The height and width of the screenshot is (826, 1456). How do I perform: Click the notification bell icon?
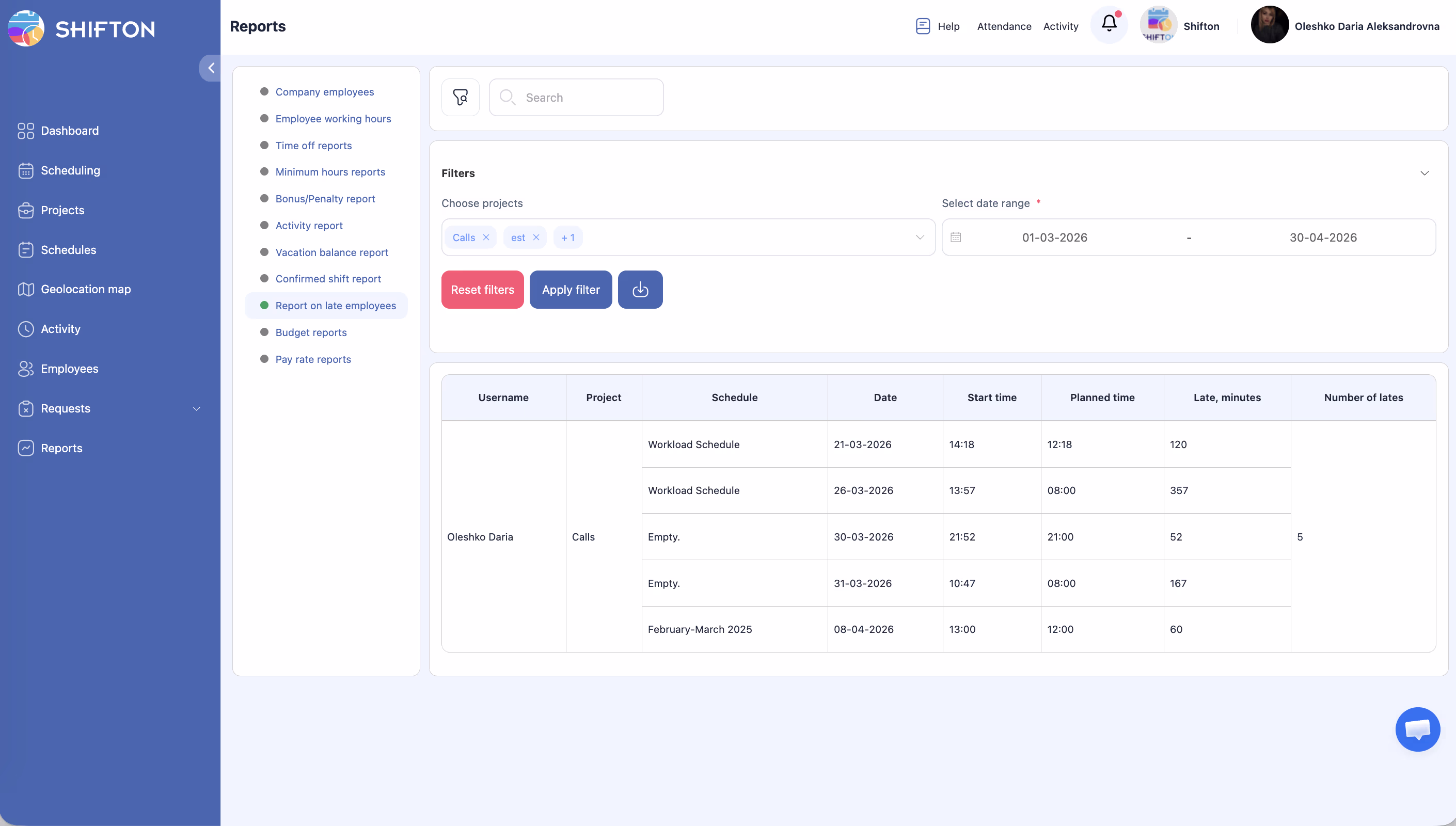(1109, 24)
